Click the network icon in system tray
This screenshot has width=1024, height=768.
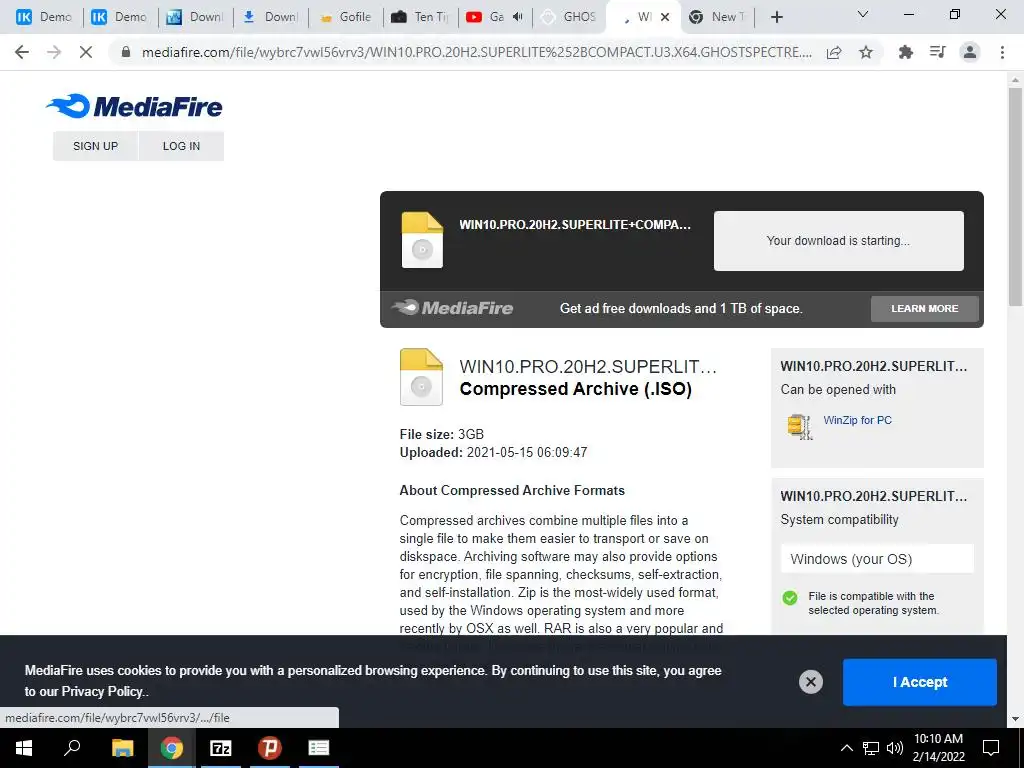tap(871, 748)
